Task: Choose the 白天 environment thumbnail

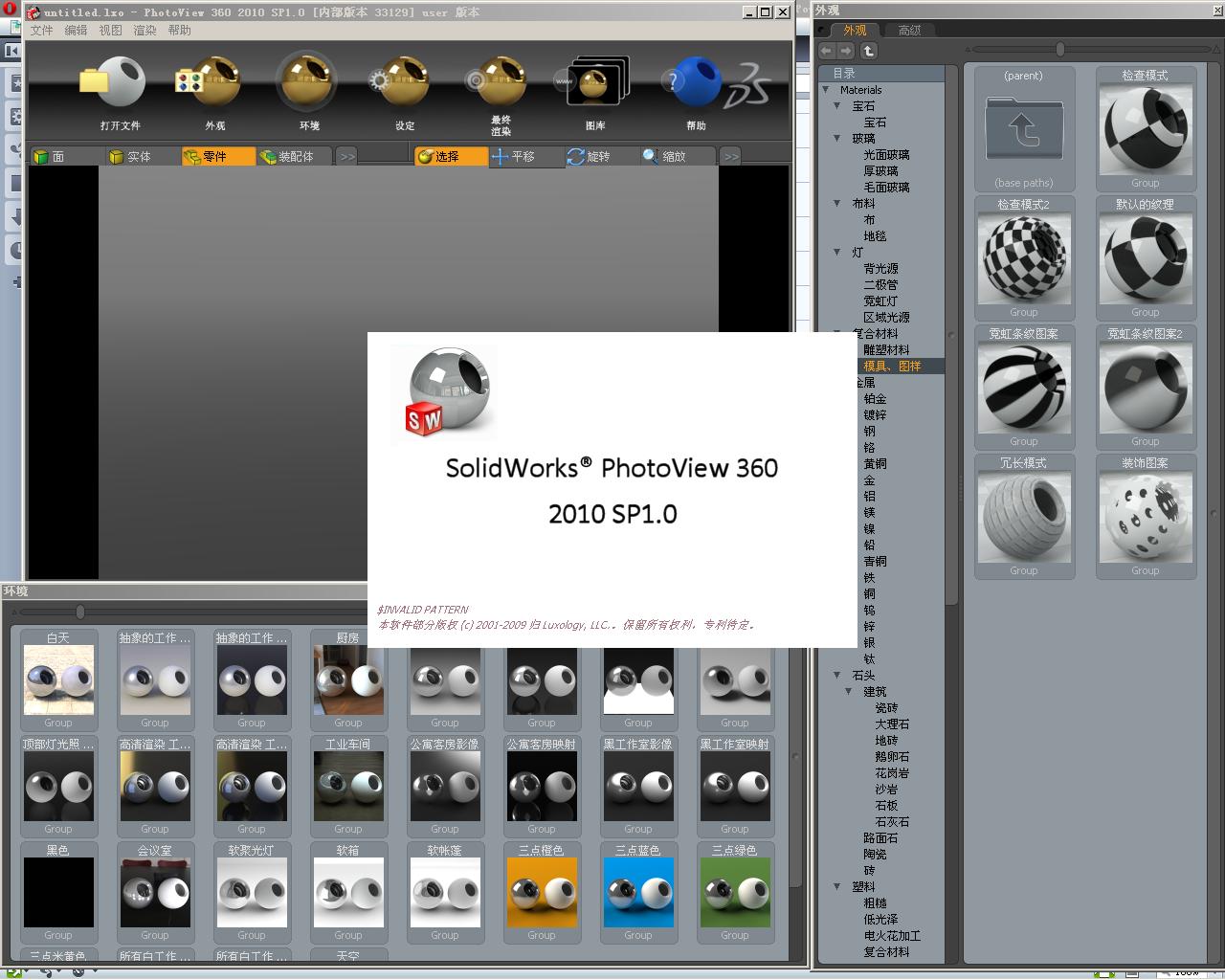Action: (x=58, y=679)
